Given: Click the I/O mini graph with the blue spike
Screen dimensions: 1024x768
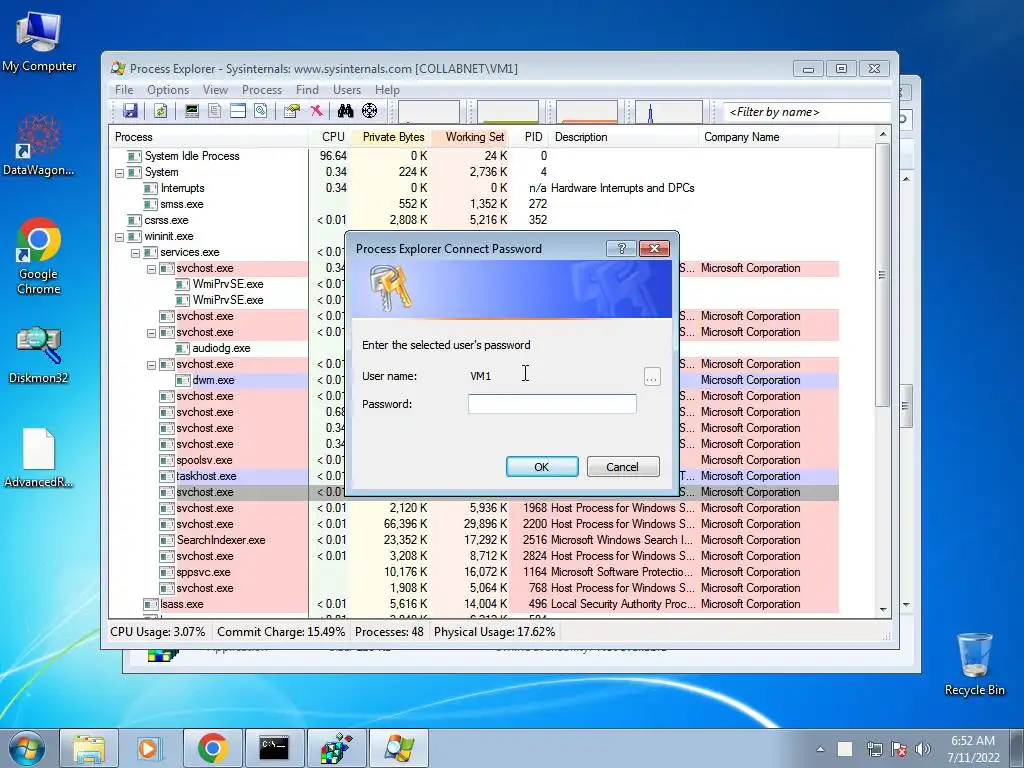Looking at the screenshot, I should pyautogui.click(x=669, y=112).
